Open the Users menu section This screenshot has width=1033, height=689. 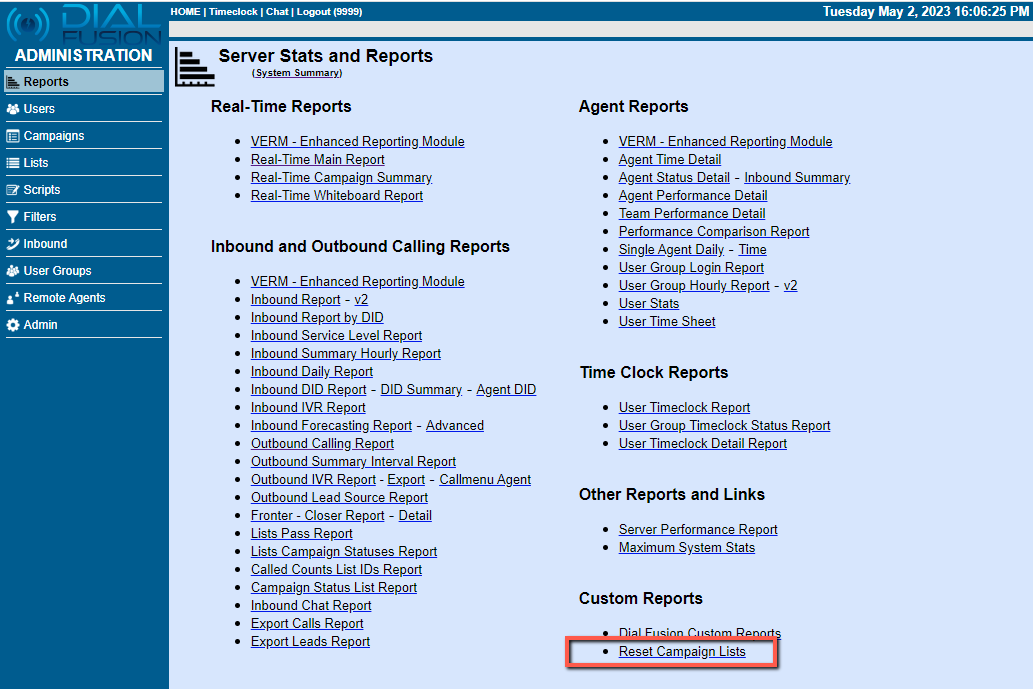coord(84,109)
